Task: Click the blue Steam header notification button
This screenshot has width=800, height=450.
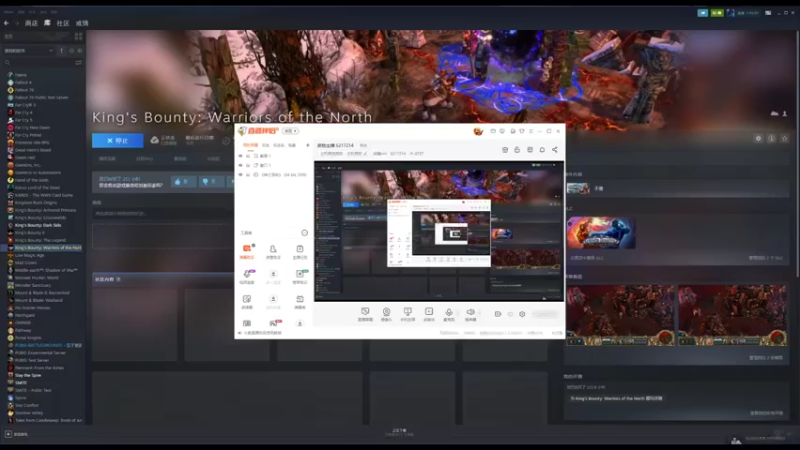Action: 703,13
